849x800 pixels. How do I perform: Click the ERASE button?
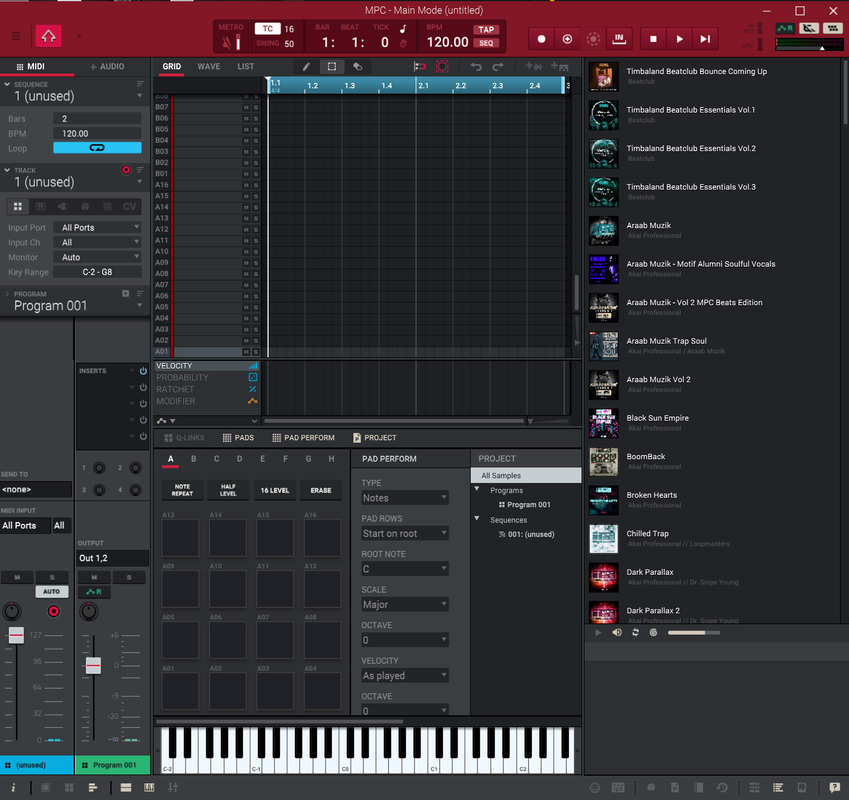[321, 490]
